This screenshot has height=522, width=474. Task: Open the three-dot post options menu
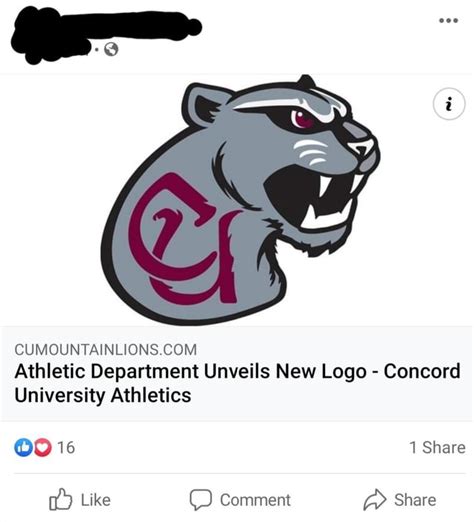448,21
